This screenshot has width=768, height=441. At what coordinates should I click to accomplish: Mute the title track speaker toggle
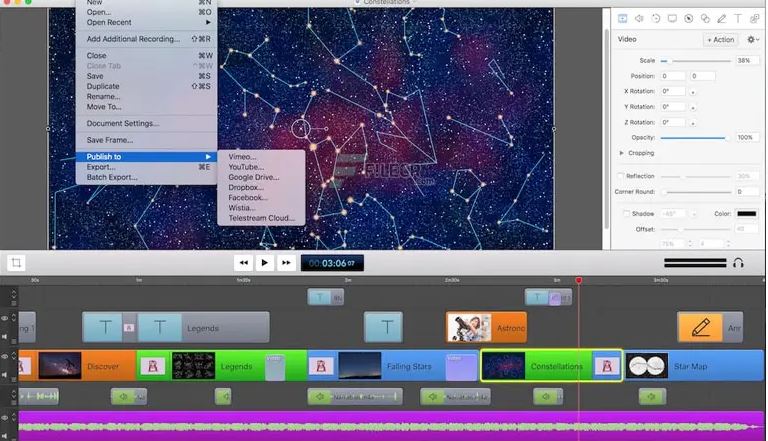[5, 337]
